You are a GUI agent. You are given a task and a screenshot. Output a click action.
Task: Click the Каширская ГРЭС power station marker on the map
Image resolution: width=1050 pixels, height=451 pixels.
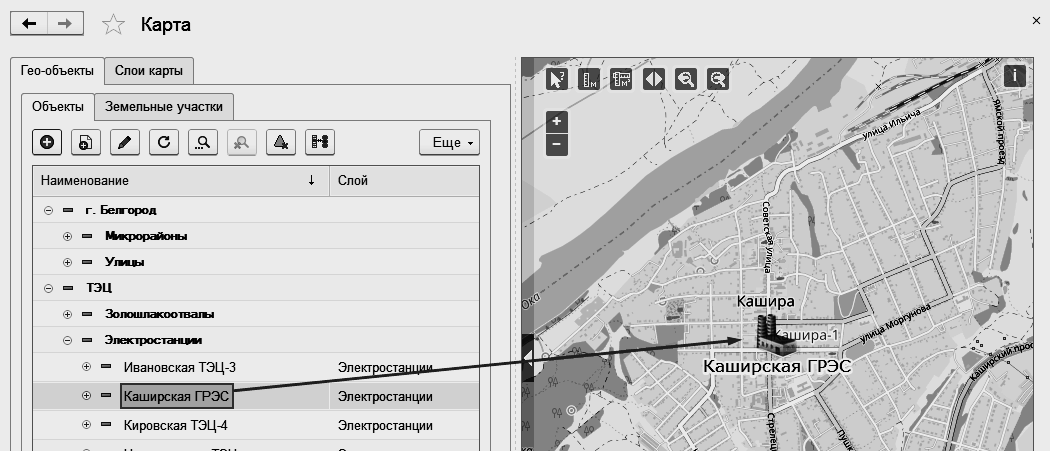[774, 334]
